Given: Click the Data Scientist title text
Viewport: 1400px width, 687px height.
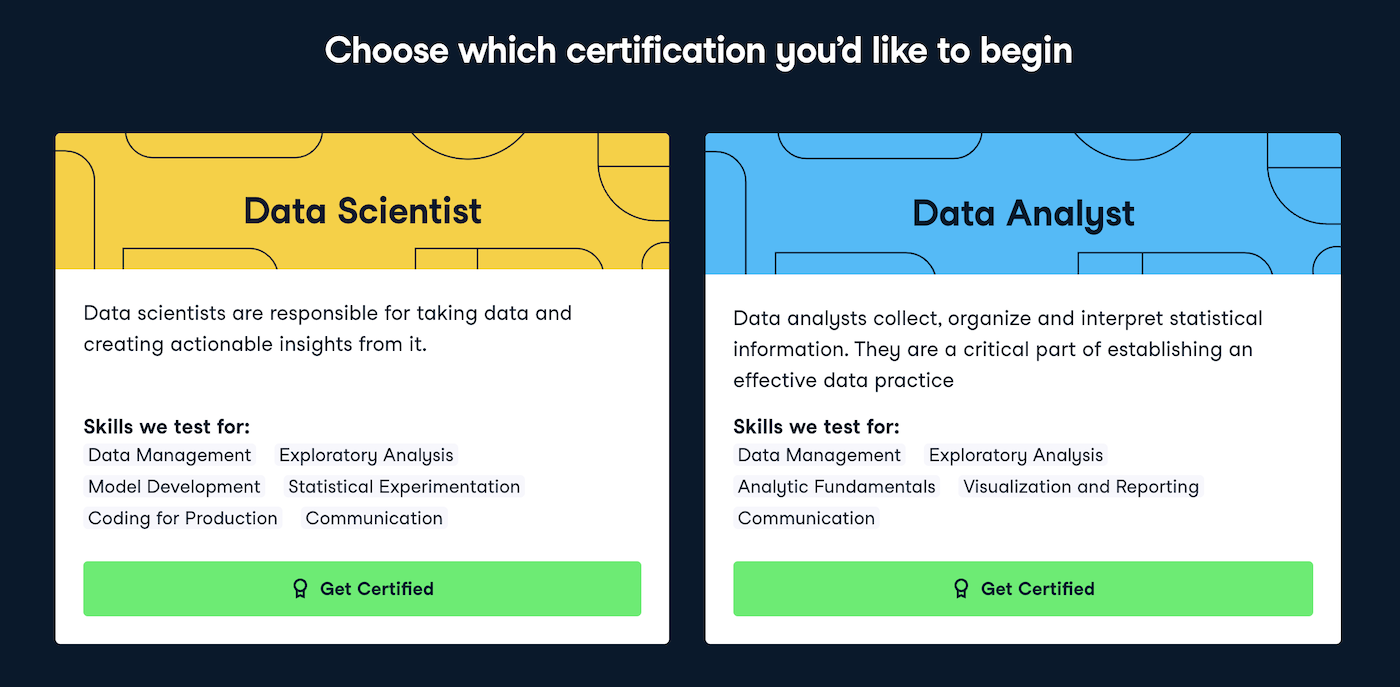Looking at the screenshot, I should coord(363,211).
